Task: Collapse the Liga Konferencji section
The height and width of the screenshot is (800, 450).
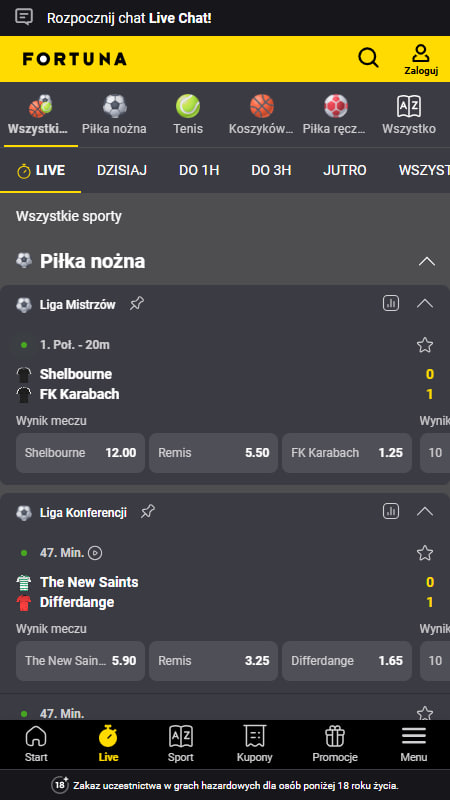Action: click(424, 511)
